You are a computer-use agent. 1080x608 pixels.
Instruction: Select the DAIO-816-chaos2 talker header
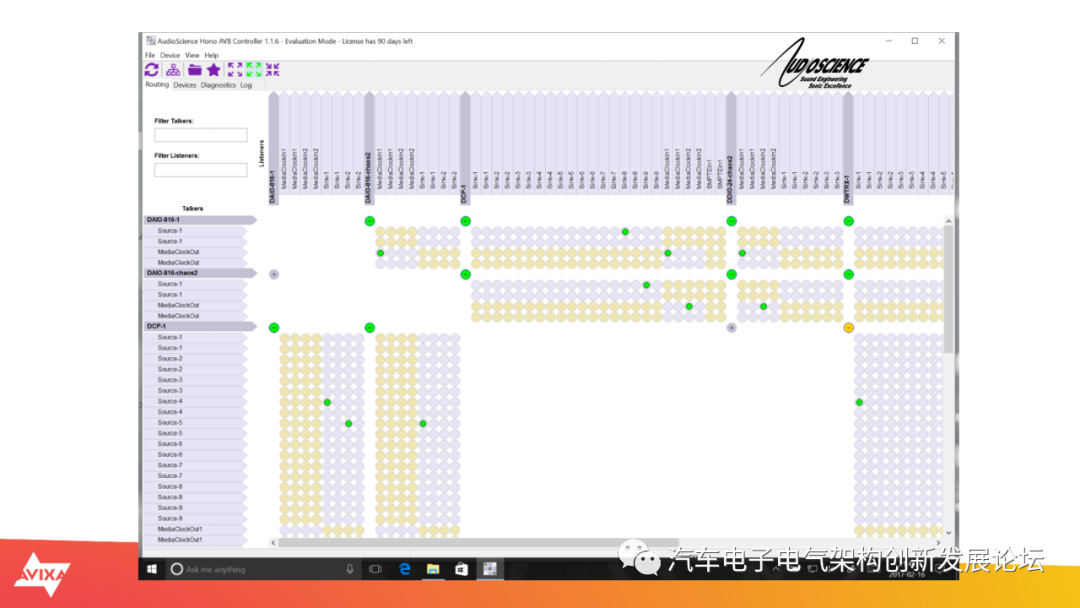[x=200, y=273]
